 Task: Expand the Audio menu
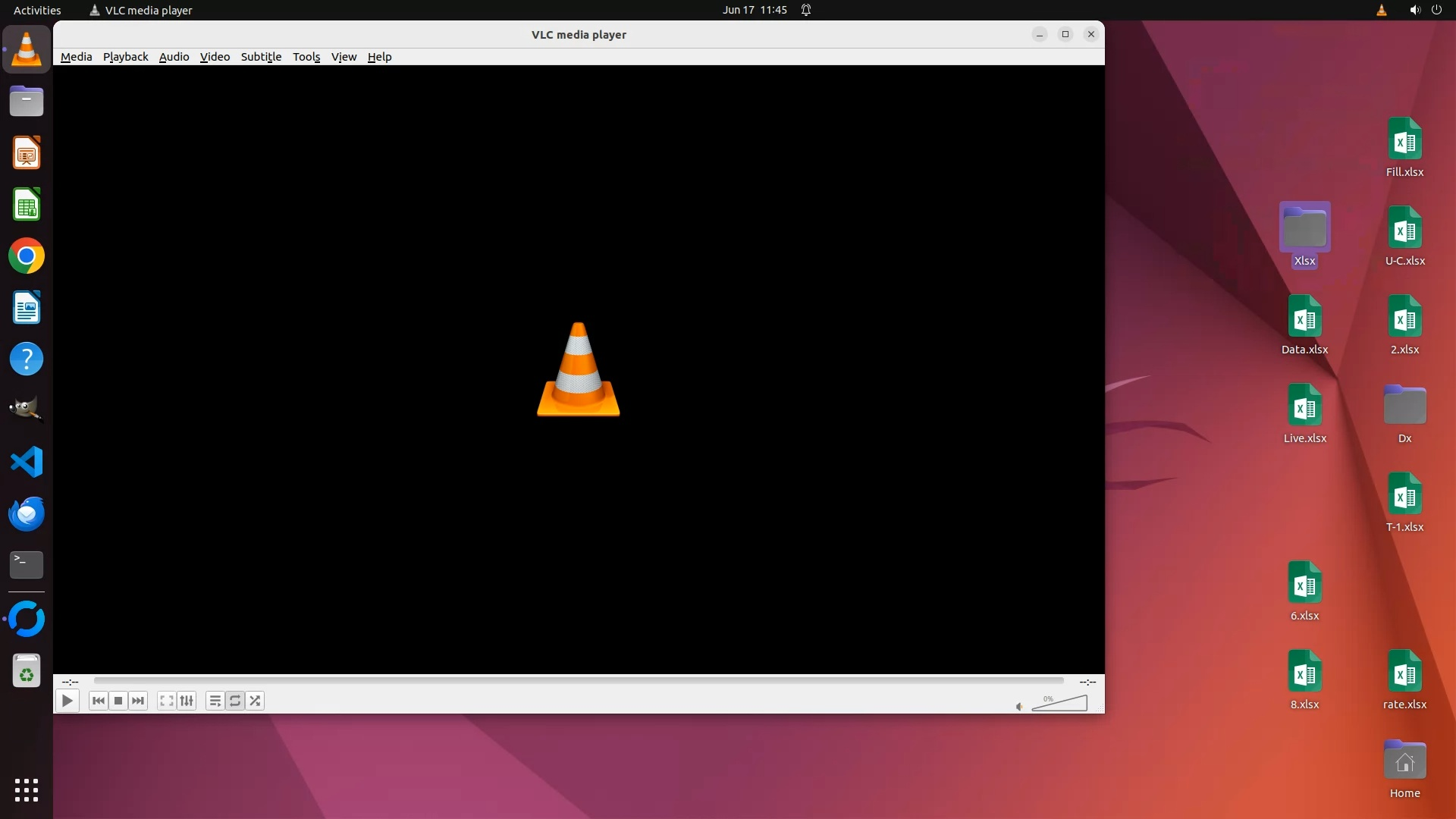174,57
